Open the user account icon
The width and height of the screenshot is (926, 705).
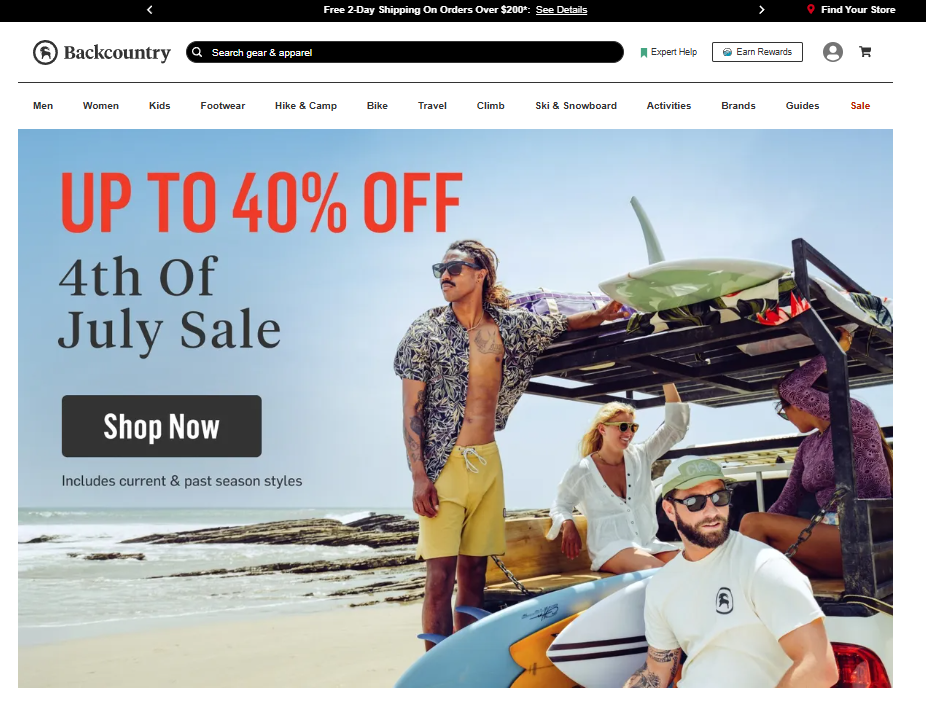click(833, 52)
